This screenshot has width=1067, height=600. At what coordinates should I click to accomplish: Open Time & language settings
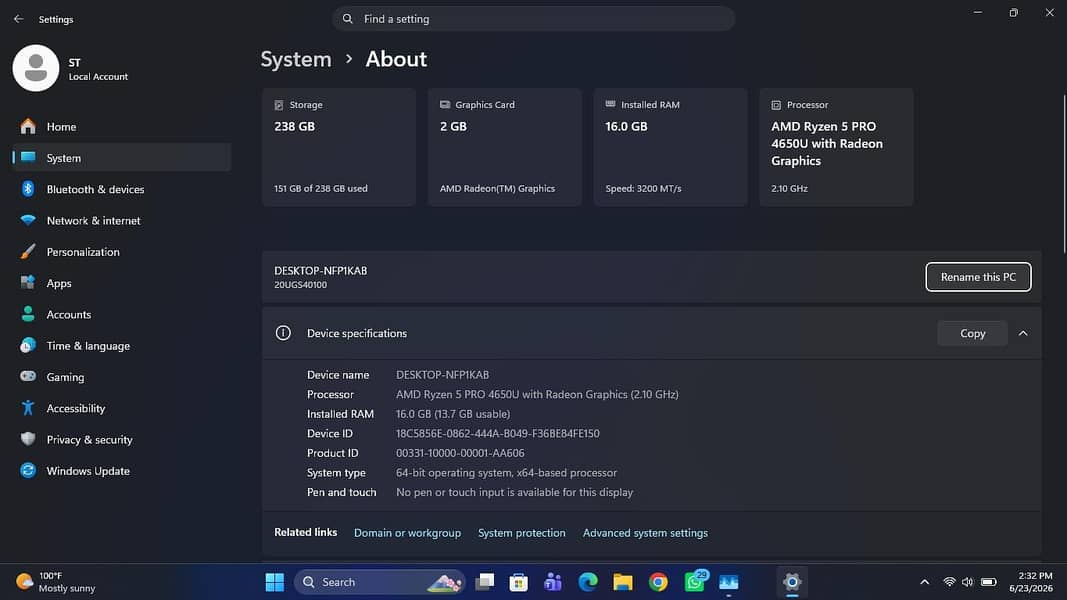click(122, 346)
